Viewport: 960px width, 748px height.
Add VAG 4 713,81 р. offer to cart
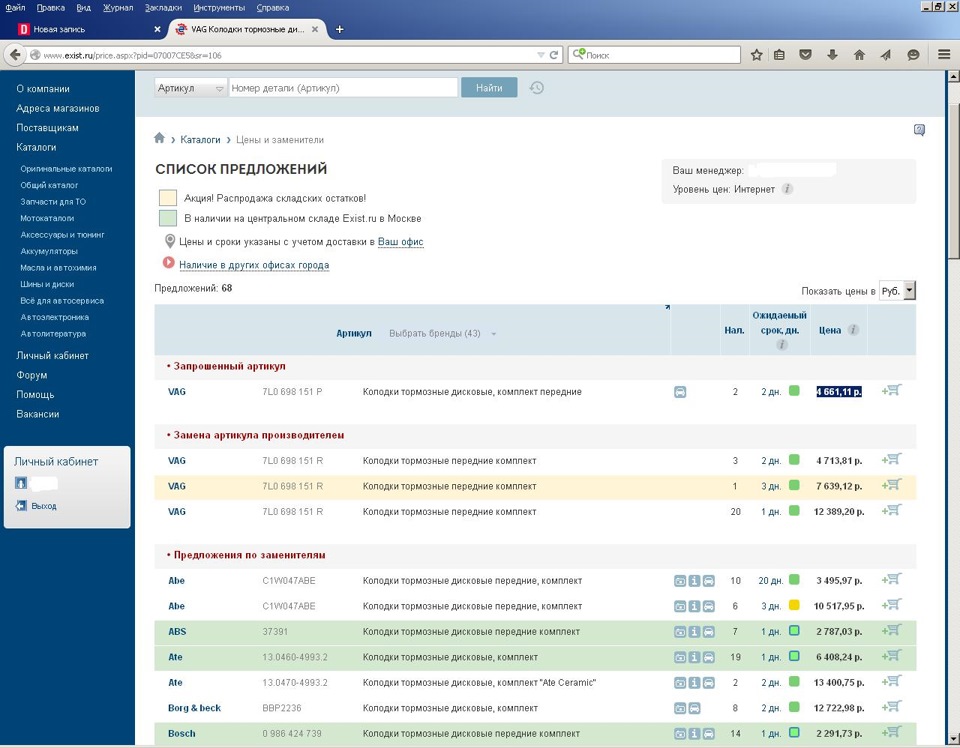[891, 460]
